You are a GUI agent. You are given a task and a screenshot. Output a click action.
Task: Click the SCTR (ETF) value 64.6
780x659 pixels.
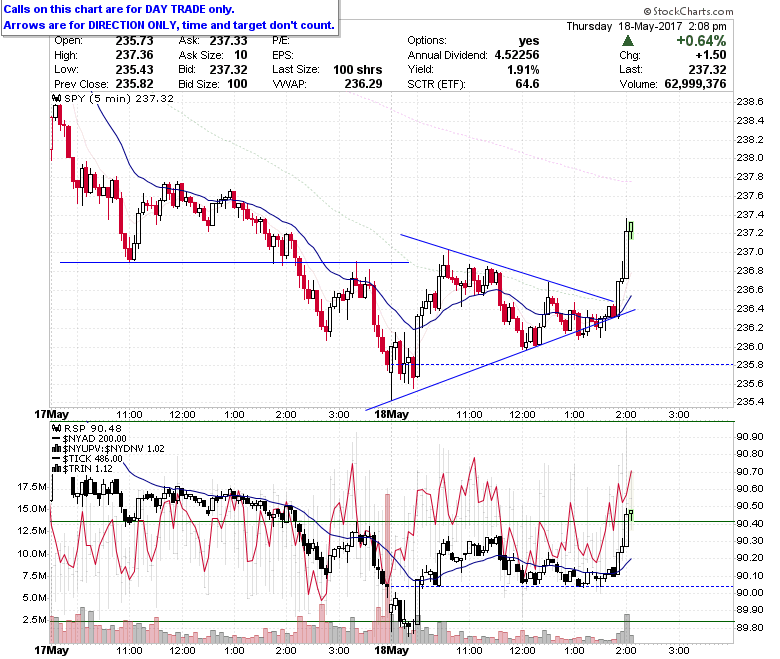[527, 84]
